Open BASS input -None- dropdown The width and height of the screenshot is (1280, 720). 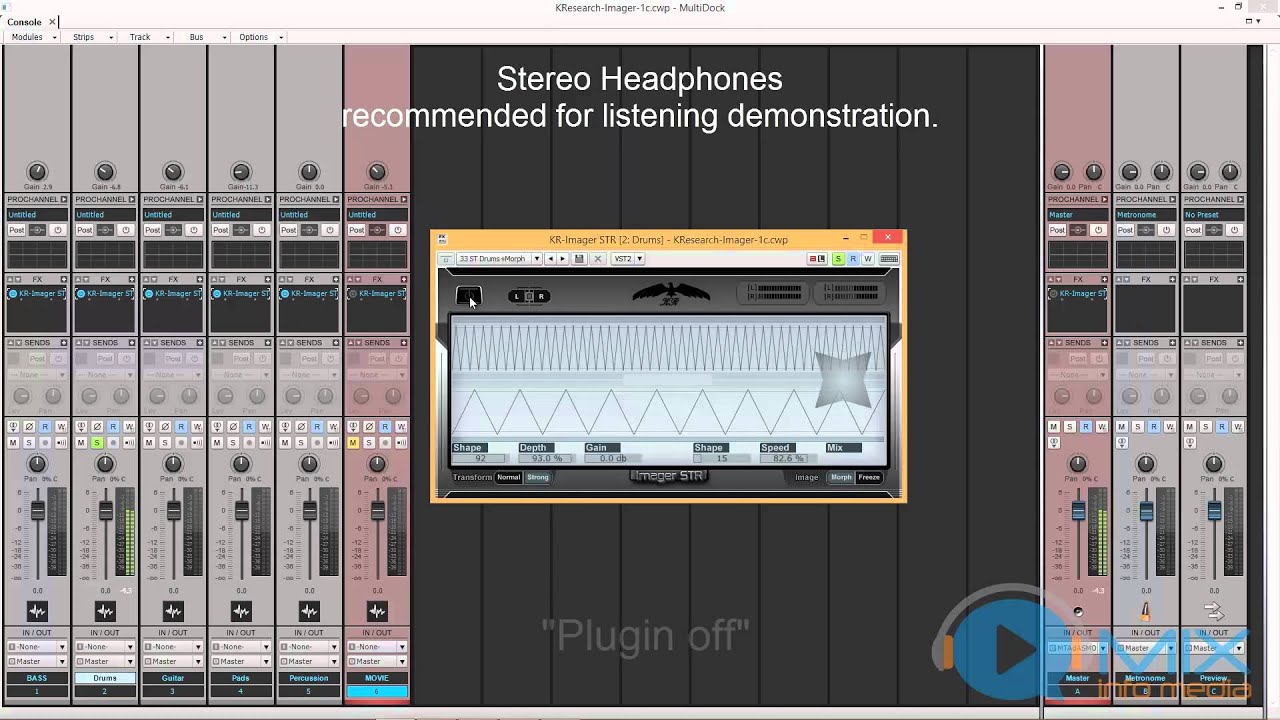click(37, 647)
